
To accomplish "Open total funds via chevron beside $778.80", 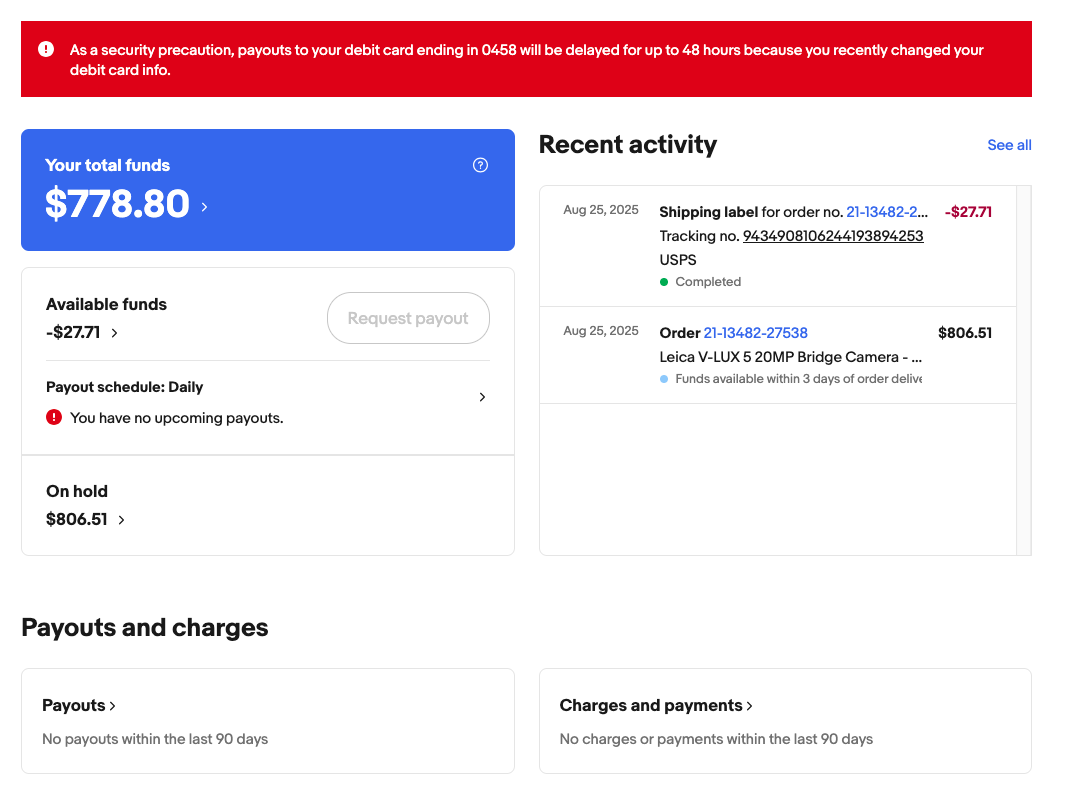I will coord(205,207).
